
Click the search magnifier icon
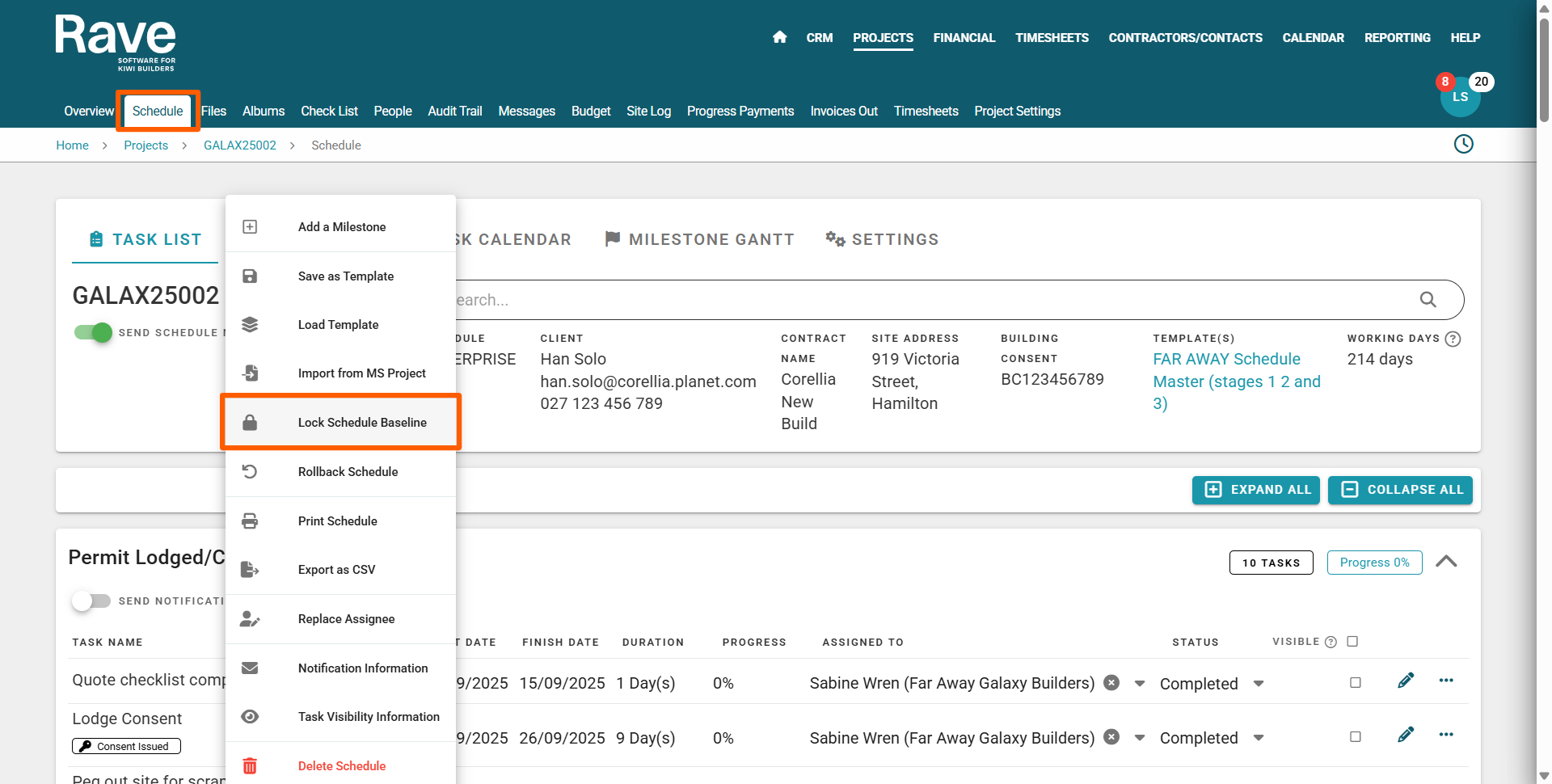click(1428, 300)
